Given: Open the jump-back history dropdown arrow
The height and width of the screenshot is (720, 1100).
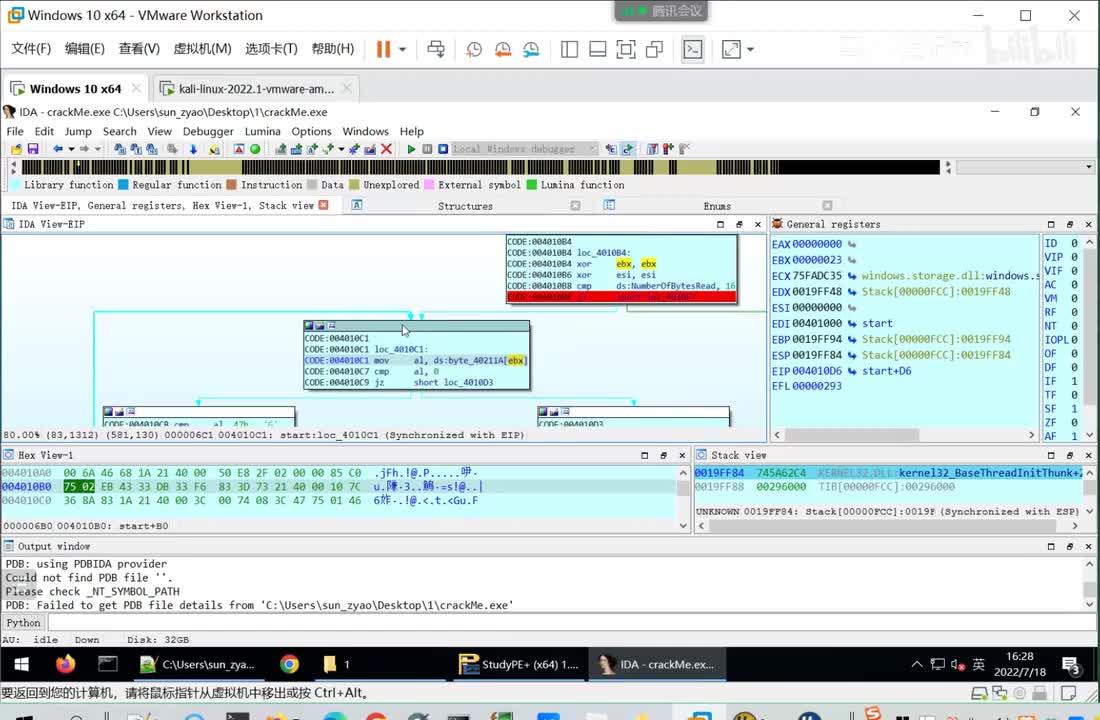Looking at the screenshot, I should pyautogui.click(x=71, y=149).
